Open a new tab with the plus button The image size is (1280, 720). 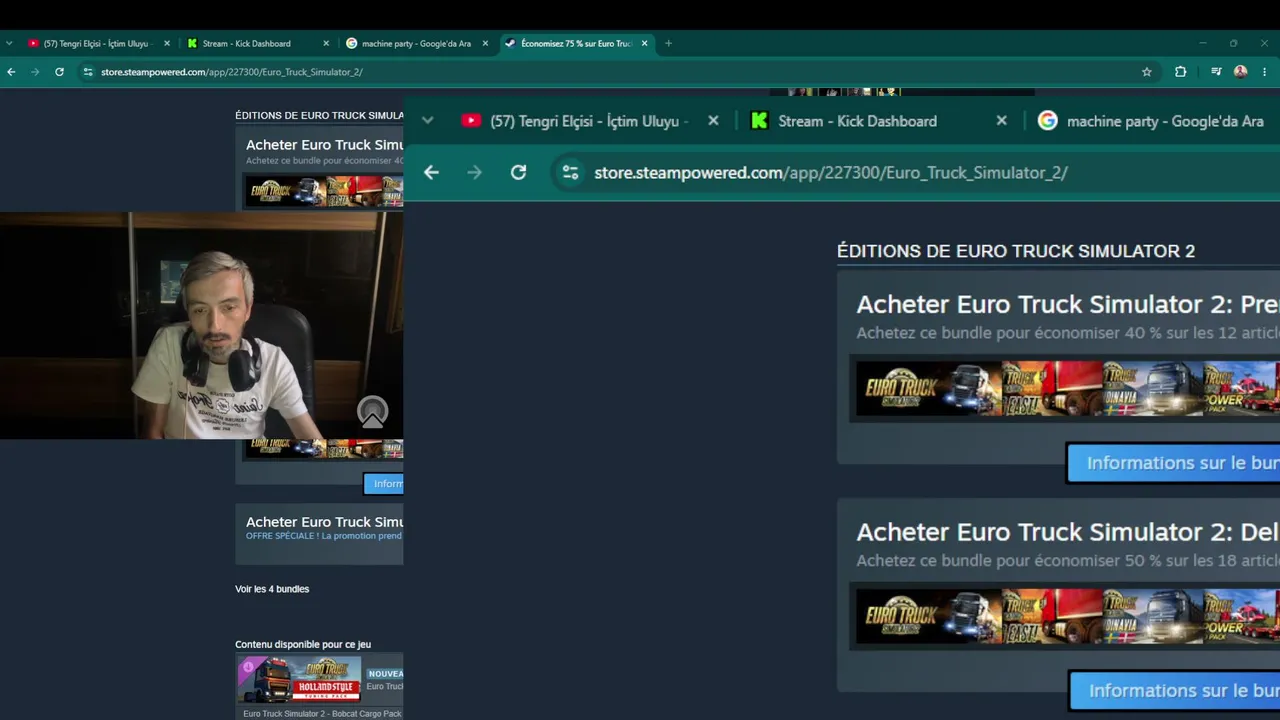point(668,43)
